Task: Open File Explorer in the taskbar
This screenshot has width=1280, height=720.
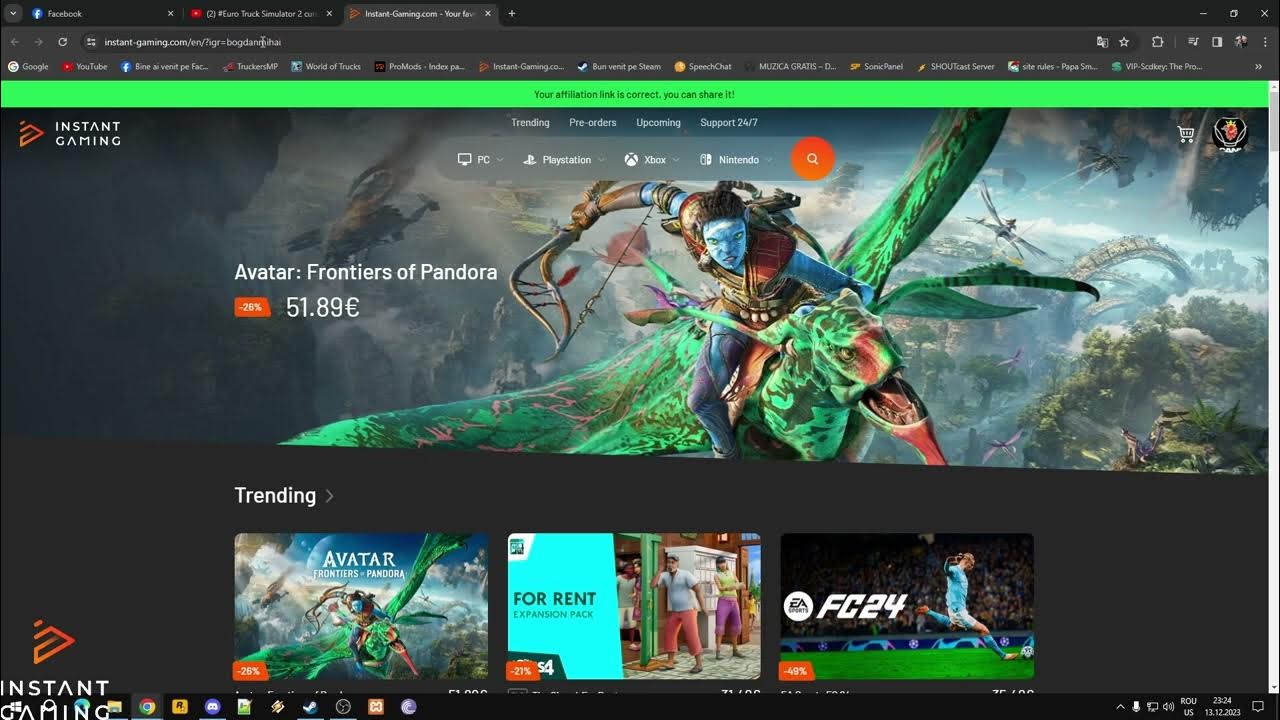Action: point(115,706)
